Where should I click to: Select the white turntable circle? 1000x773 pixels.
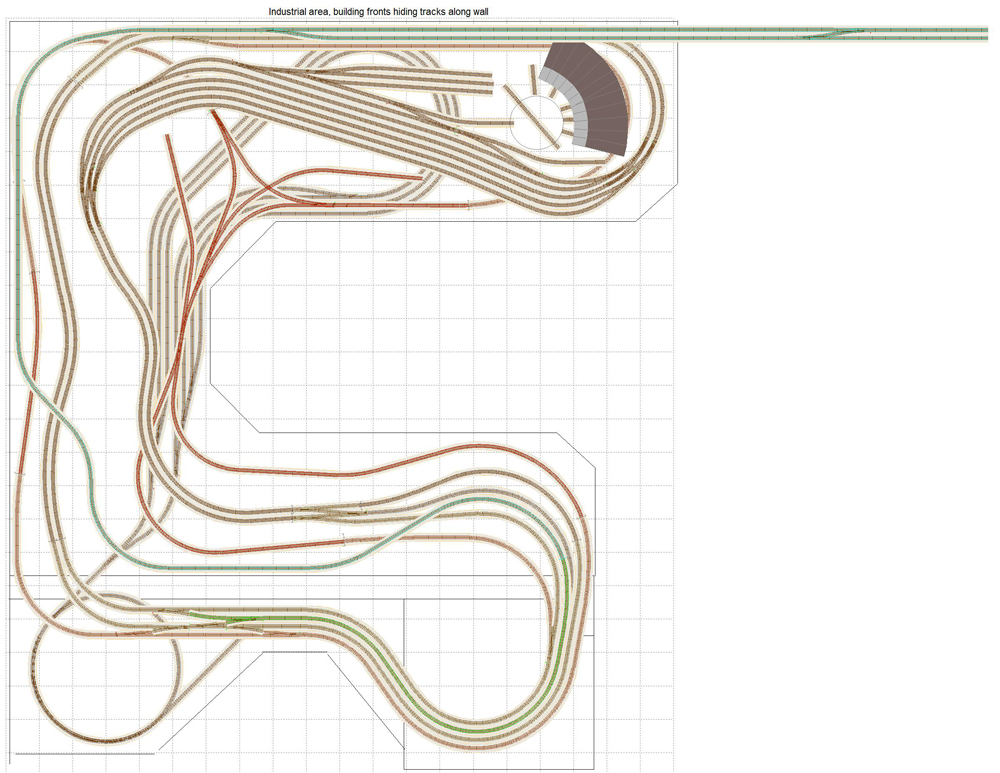click(x=538, y=122)
